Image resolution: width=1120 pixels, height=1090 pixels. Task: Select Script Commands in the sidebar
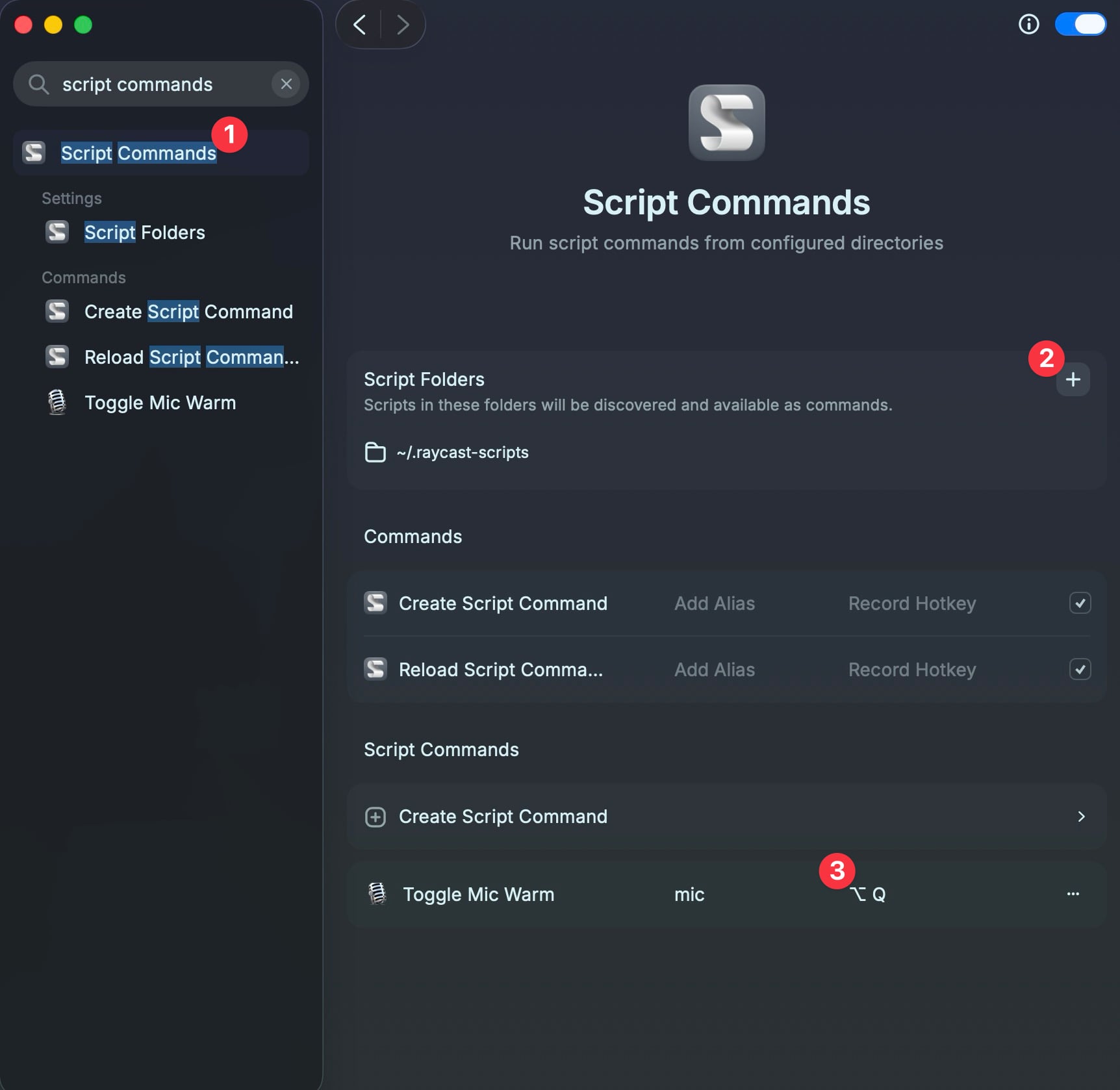coord(161,153)
